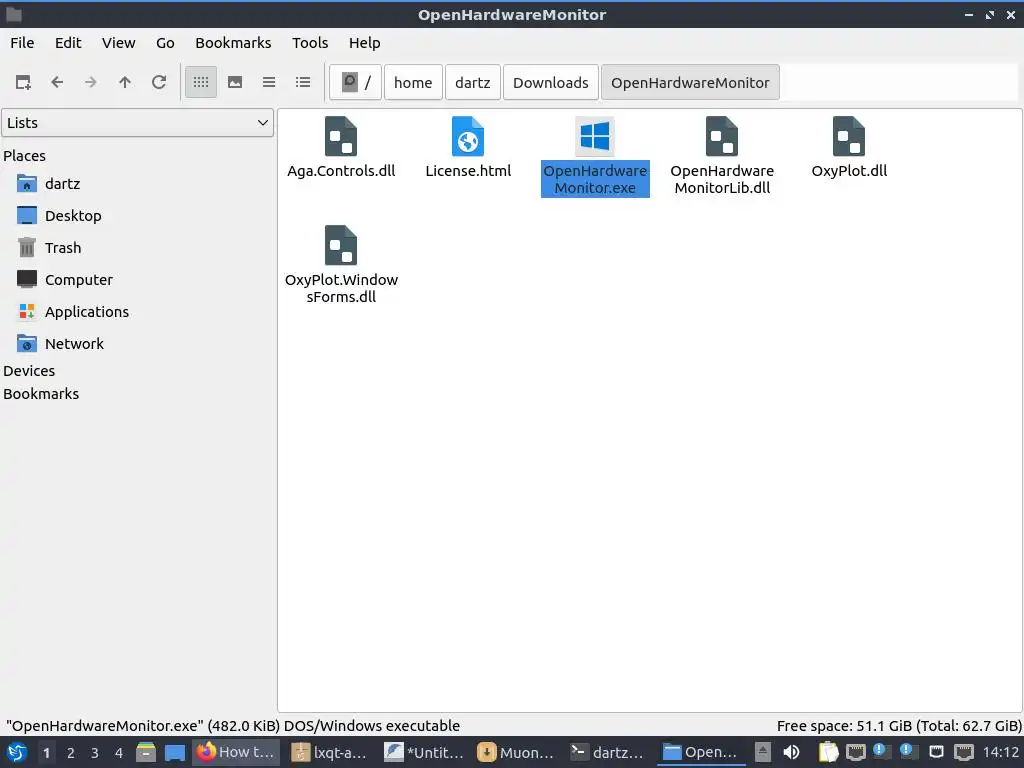Switch to compact list view
1024x768 pixels.
click(x=269, y=82)
